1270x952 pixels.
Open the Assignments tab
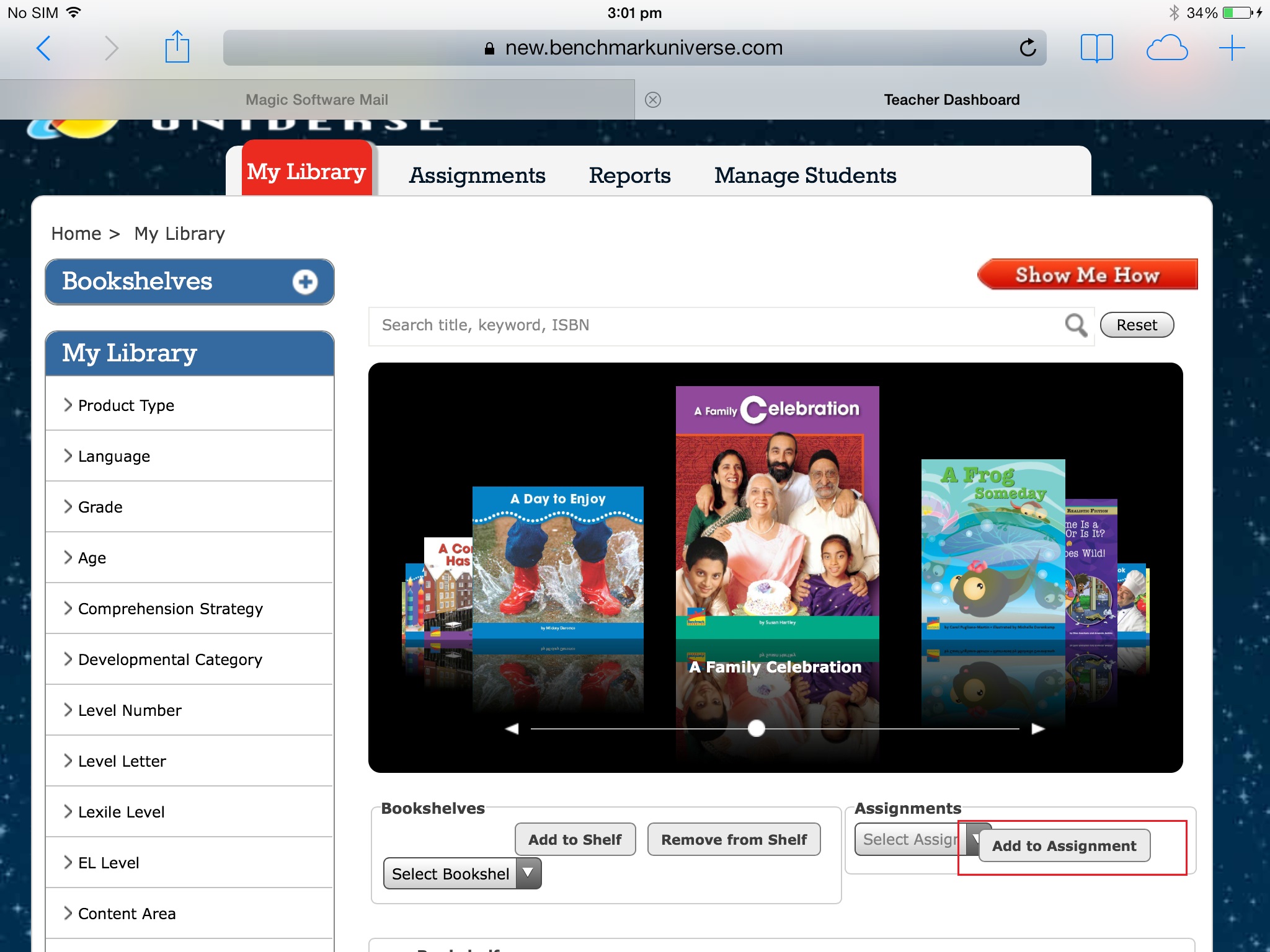477,175
